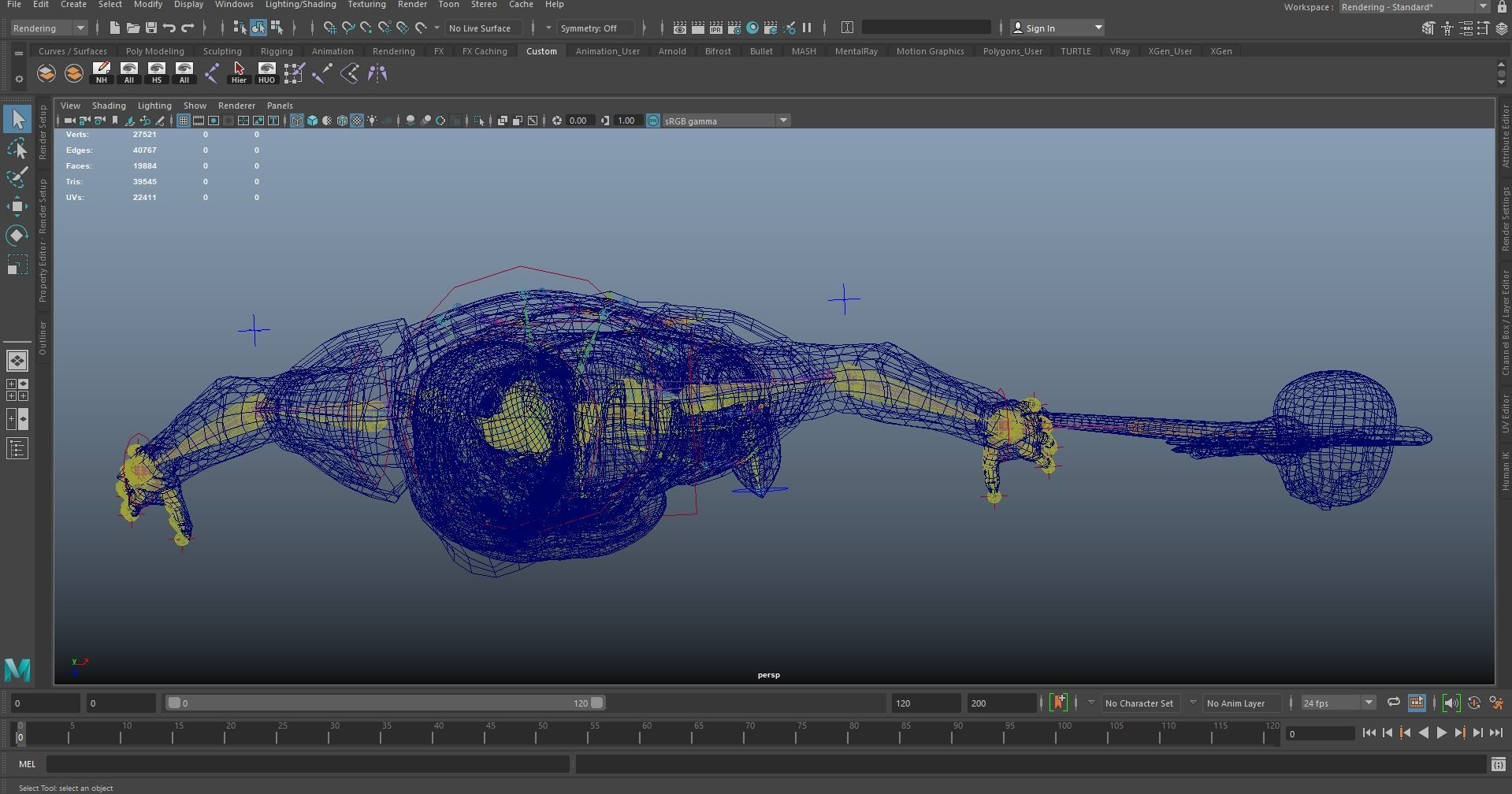Click the time range slider bar
The image size is (1512, 794).
click(x=385, y=703)
